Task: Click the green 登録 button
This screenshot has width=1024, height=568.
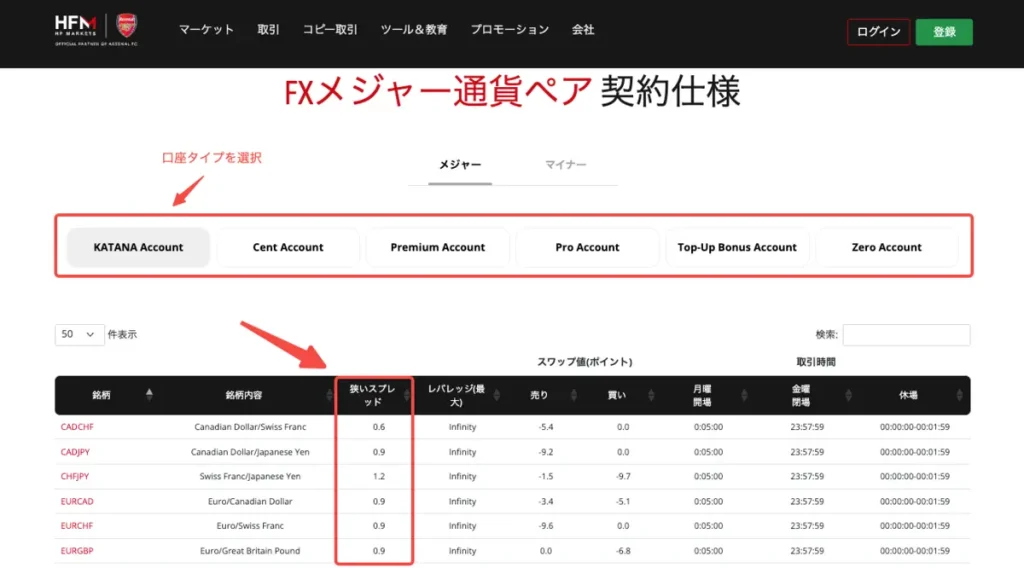Action: 944,32
